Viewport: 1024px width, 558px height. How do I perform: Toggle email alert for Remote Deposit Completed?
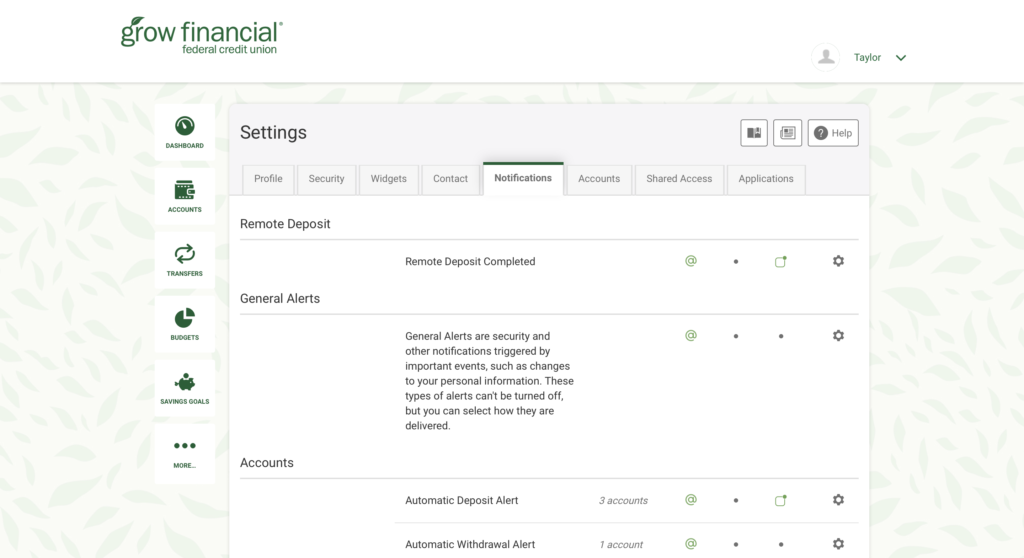[690, 261]
